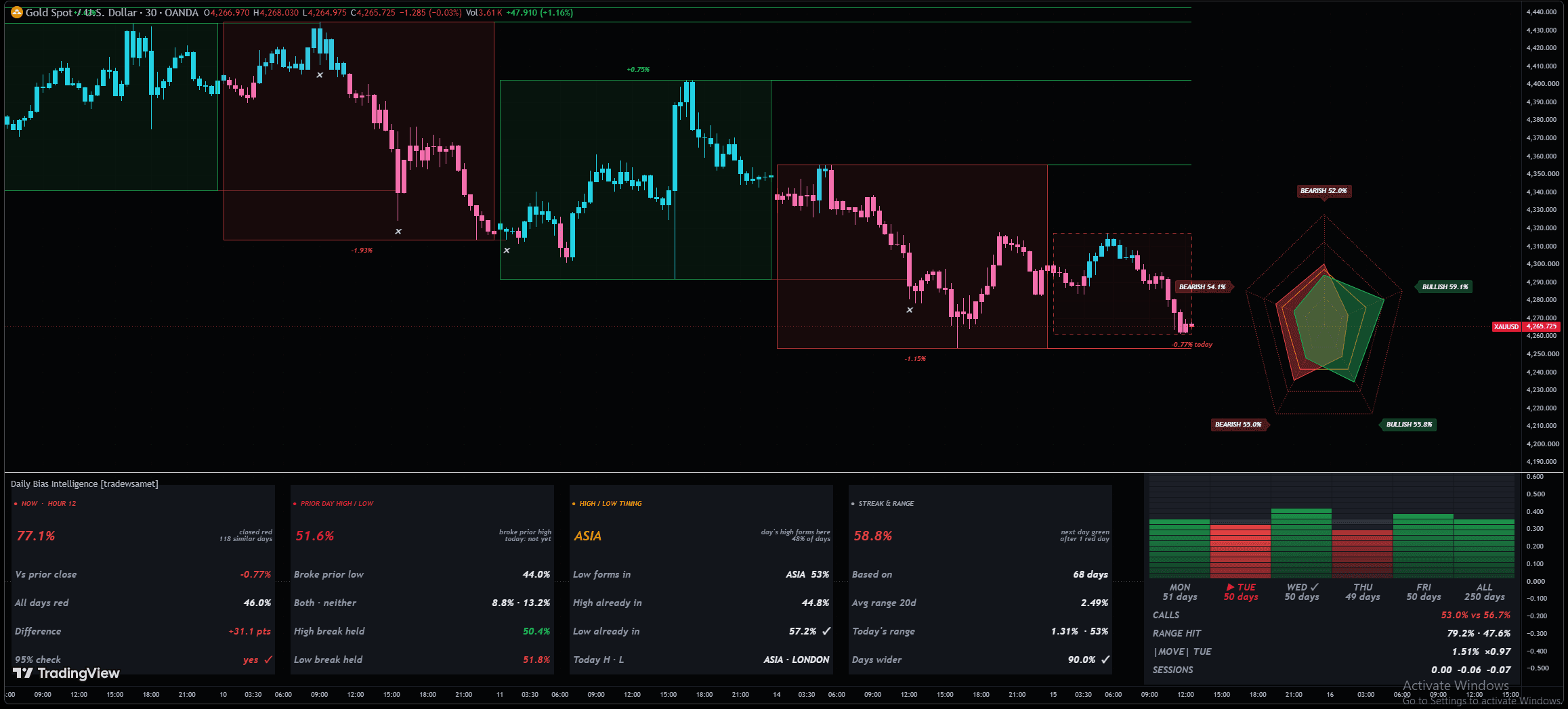Select the THU 49 days column
This screenshot has height=709, width=1568.
[1363, 592]
